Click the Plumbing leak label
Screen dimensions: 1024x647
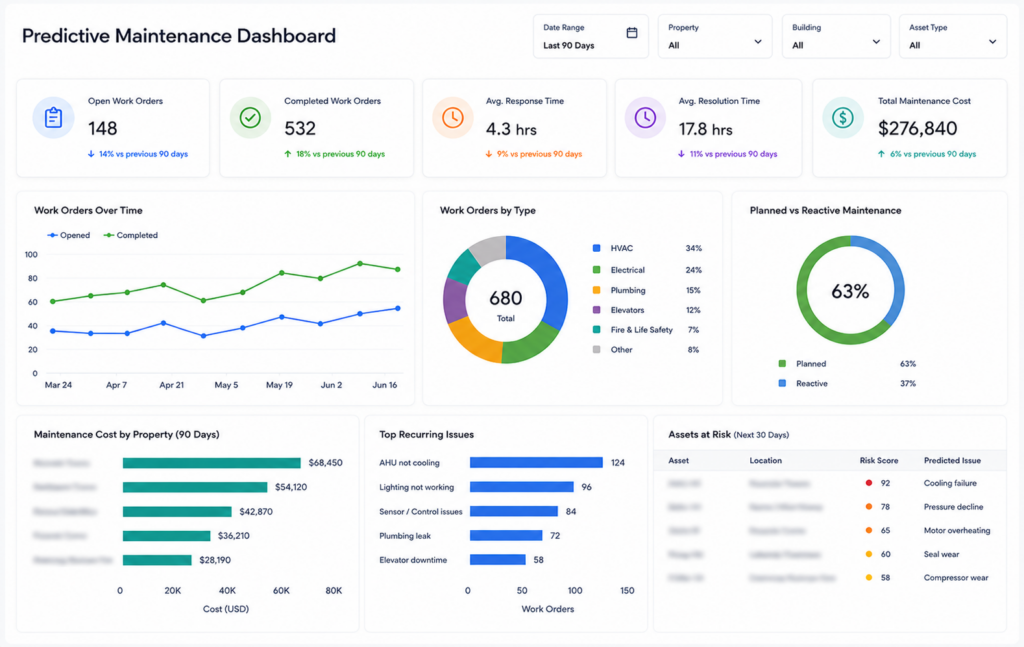(405, 535)
